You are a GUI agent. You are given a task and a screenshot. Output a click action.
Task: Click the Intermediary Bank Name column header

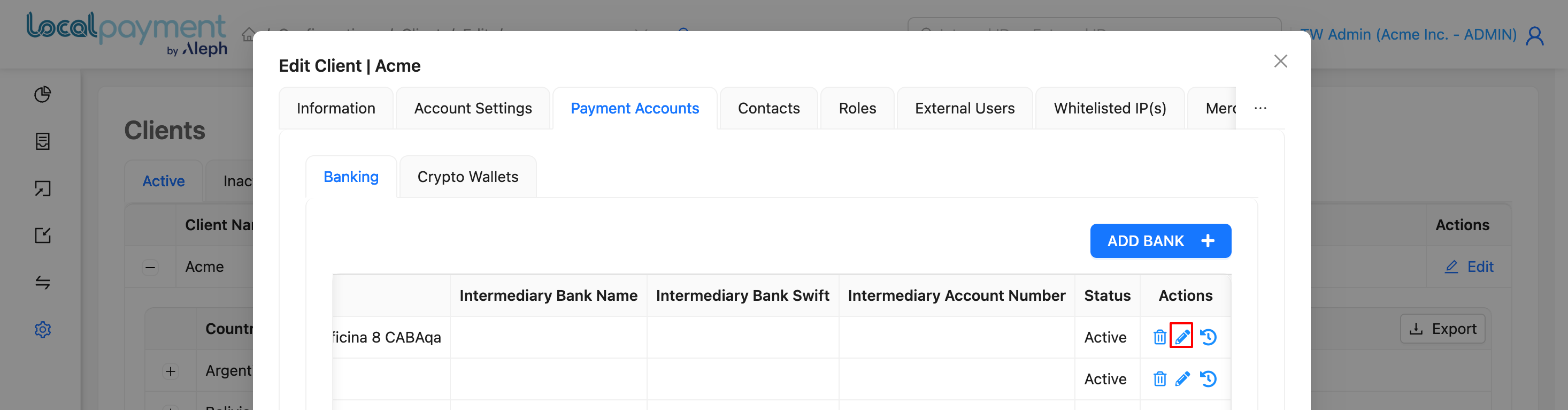point(548,295)
